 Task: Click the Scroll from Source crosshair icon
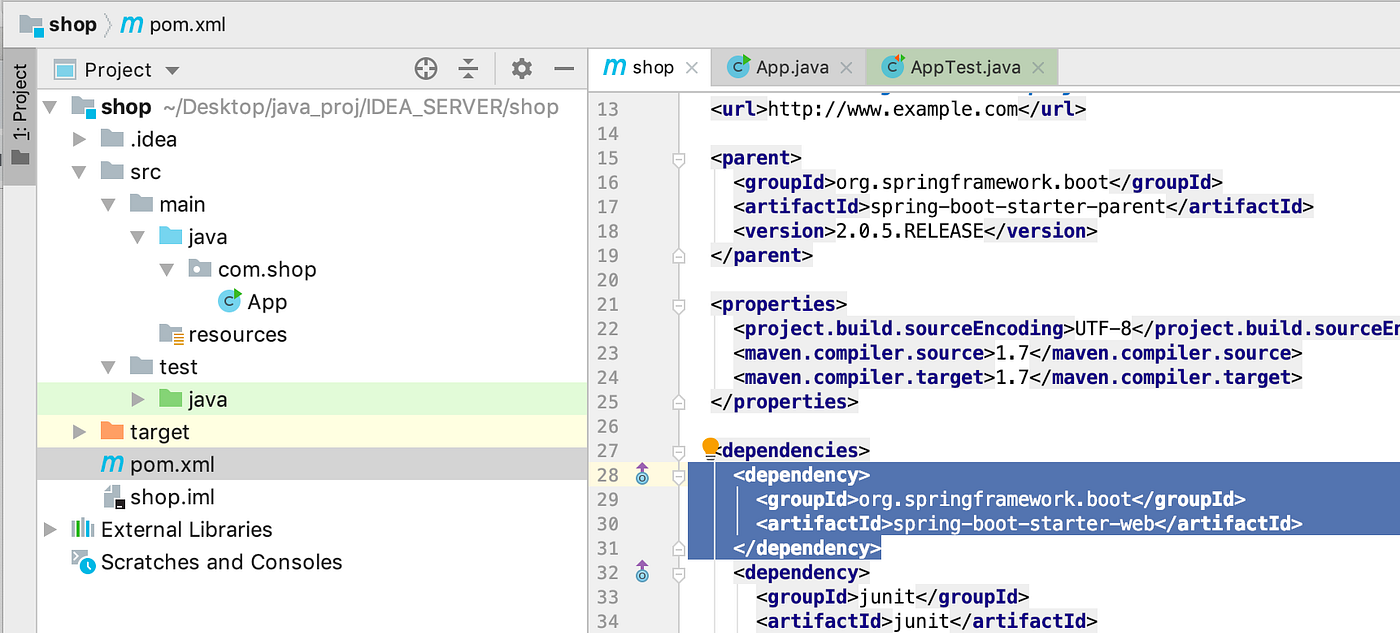(425, 68)
